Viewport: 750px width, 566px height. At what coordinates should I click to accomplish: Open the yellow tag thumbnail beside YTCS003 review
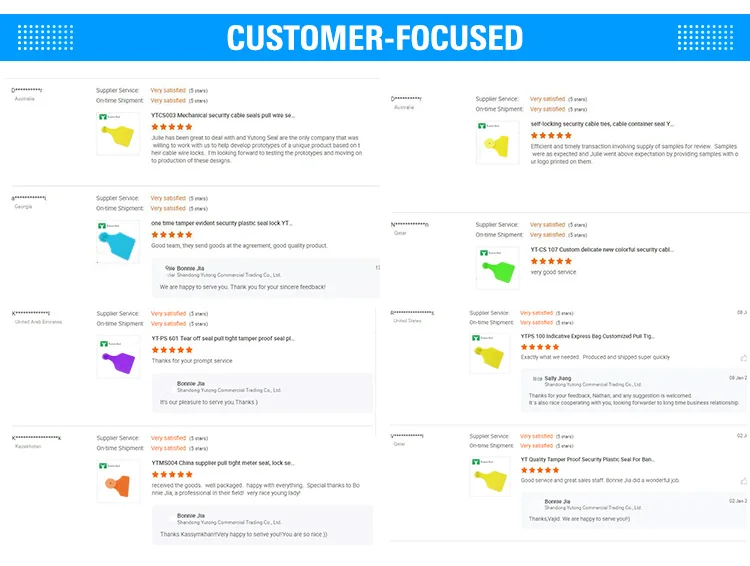[x=118, y=133]
